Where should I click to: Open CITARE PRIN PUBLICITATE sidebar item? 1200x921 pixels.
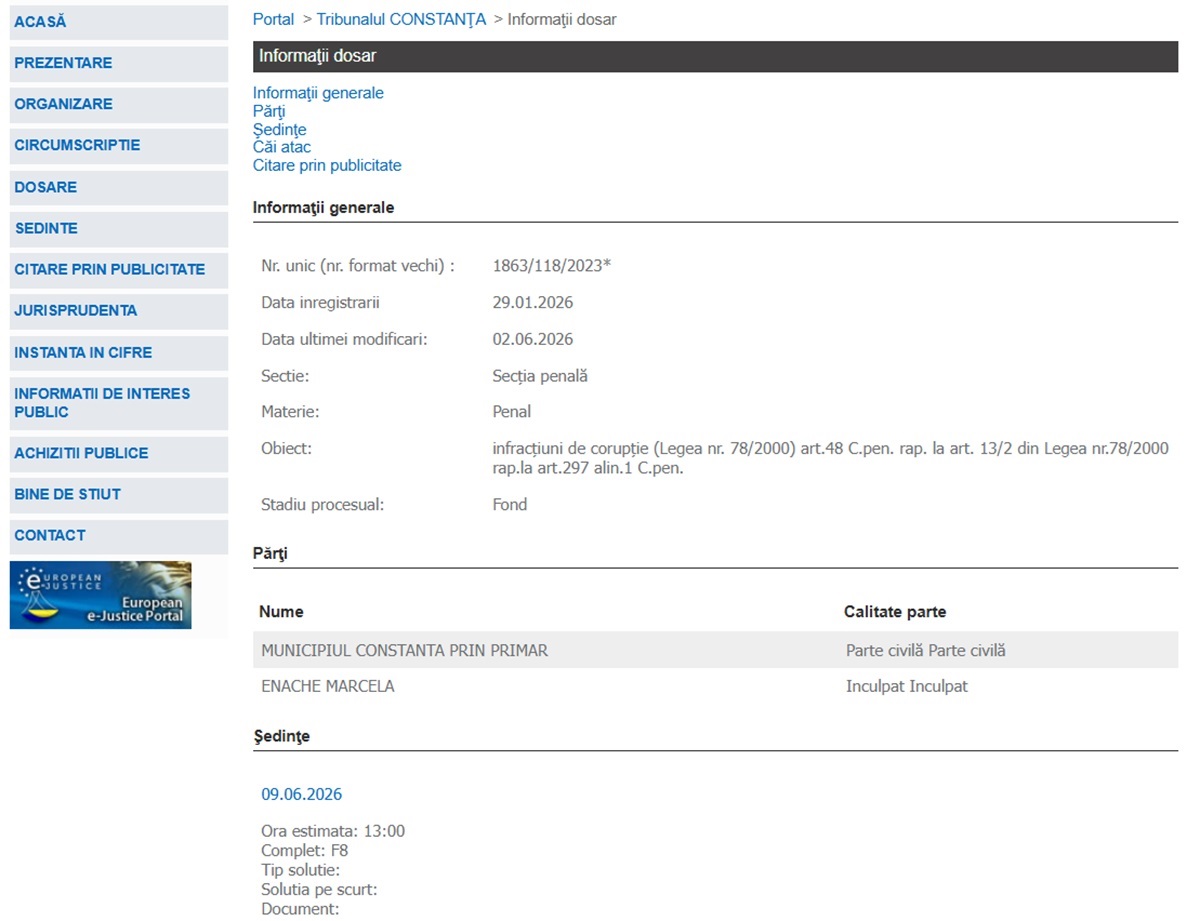119,269
